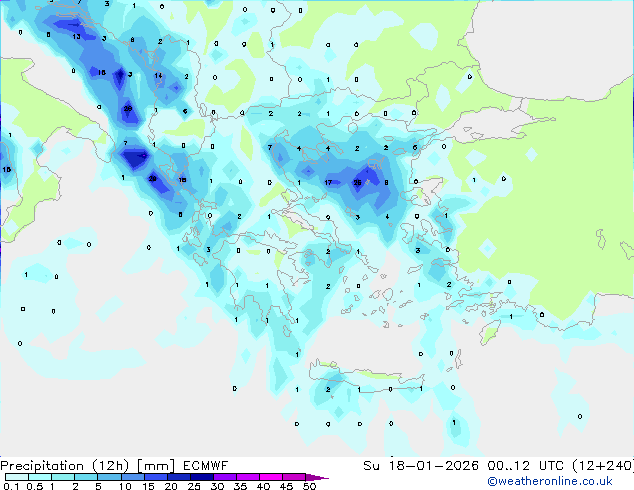Image resolution: width=634 pixels, height=490 pixels.
Task: Select the 2–5 mm legend swatch
Action: tap(86, 477)
